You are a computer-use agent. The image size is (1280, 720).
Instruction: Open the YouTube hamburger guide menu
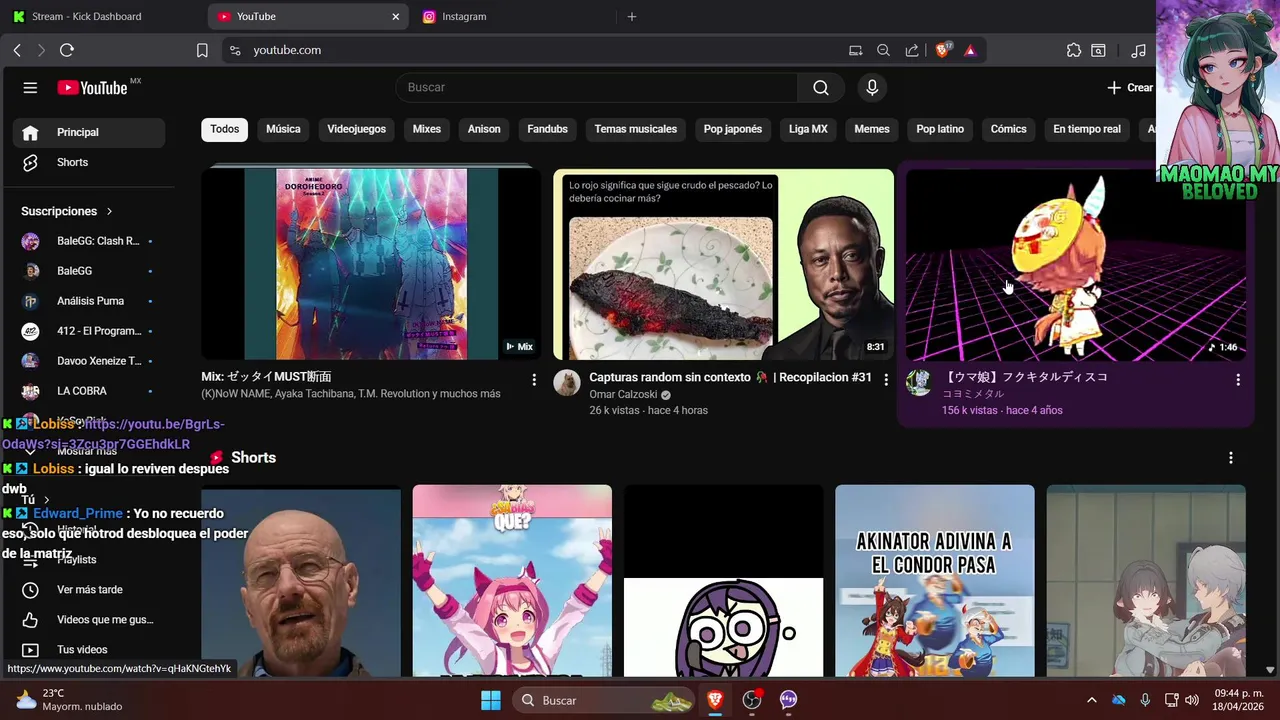click(30, 88)
